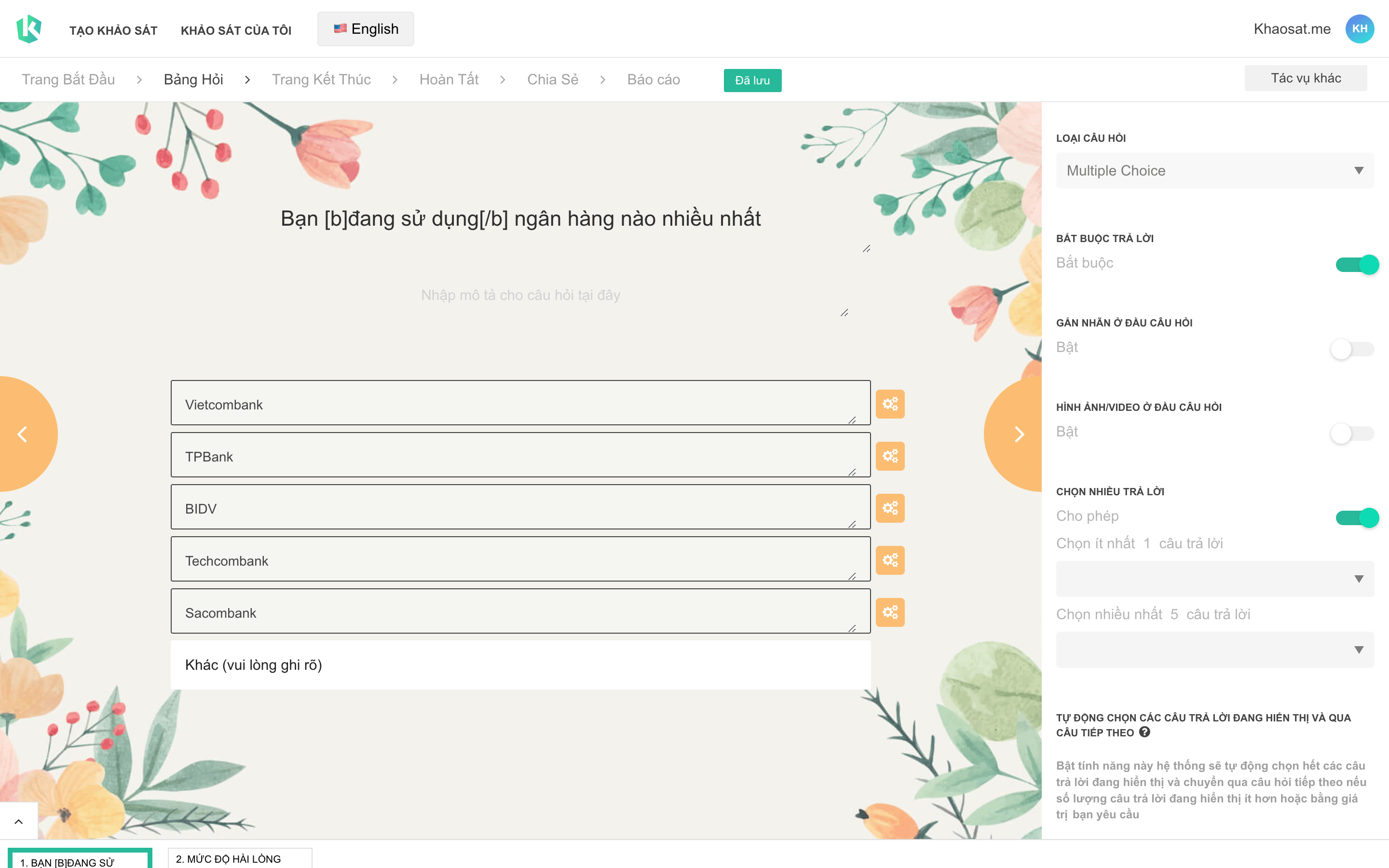Go to next question with right arrow
This screenshot has width=1389, height=868.
pos(1017,434)
